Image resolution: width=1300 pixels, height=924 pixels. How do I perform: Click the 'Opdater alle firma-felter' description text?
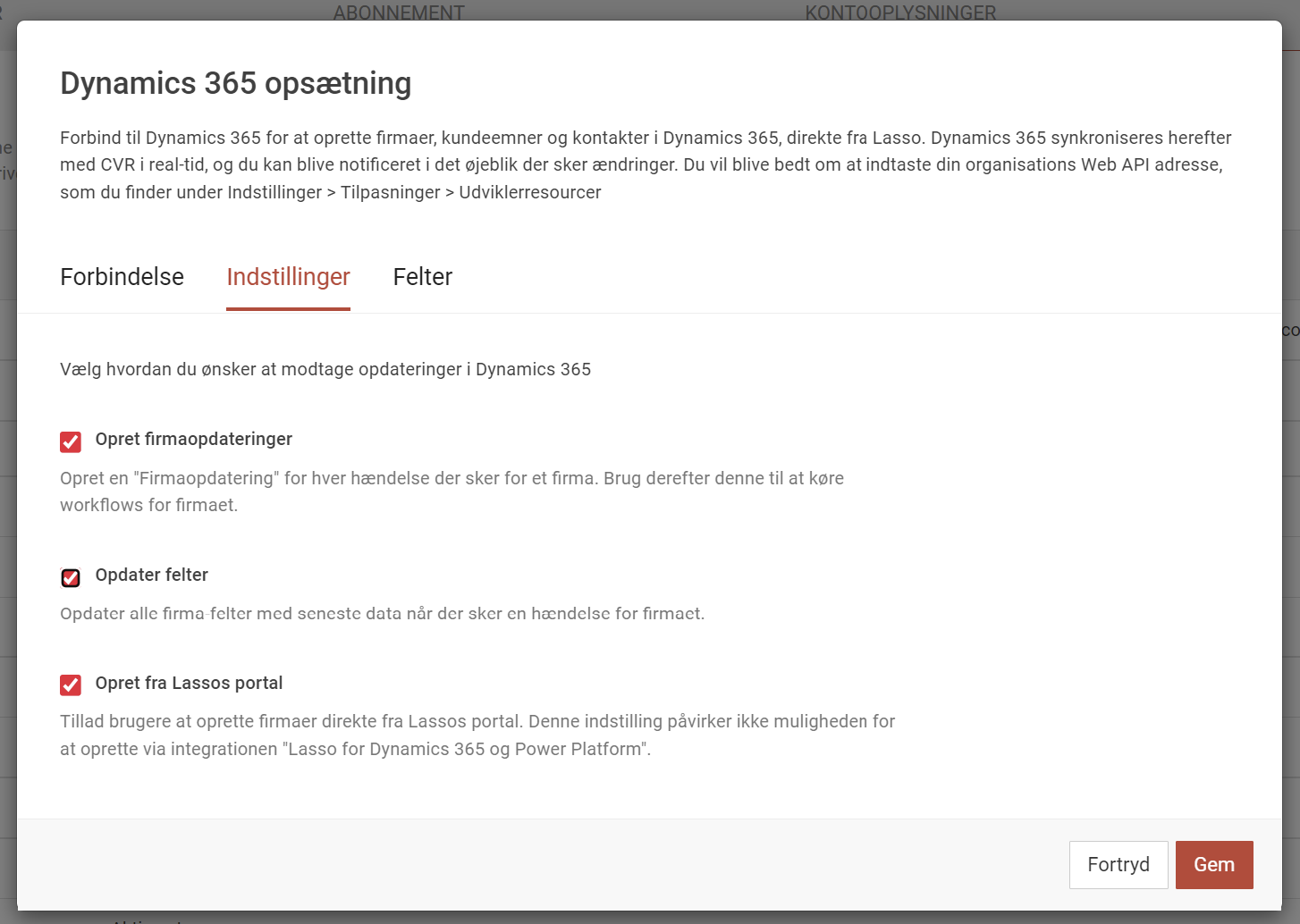click(382, 614)
